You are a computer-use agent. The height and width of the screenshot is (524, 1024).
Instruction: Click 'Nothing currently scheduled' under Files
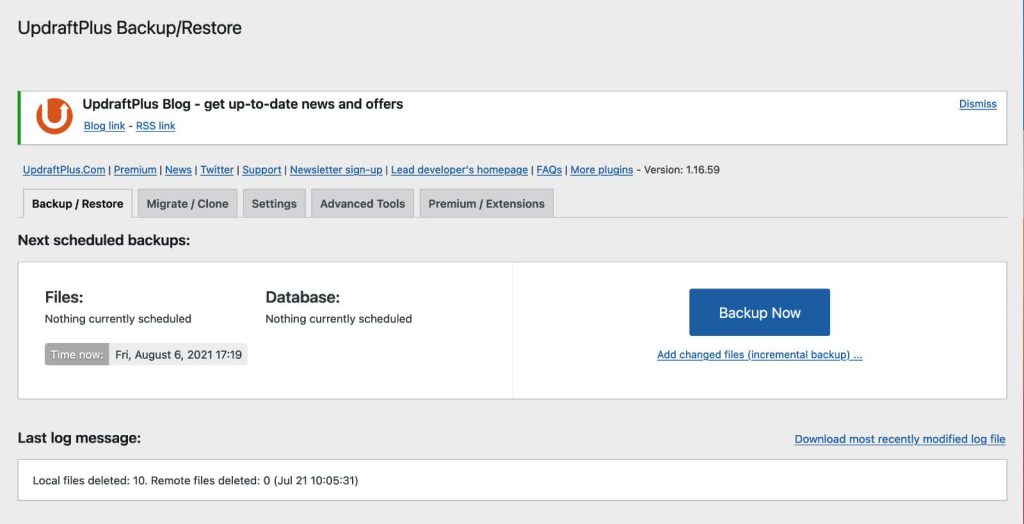(x=118, y=319)
